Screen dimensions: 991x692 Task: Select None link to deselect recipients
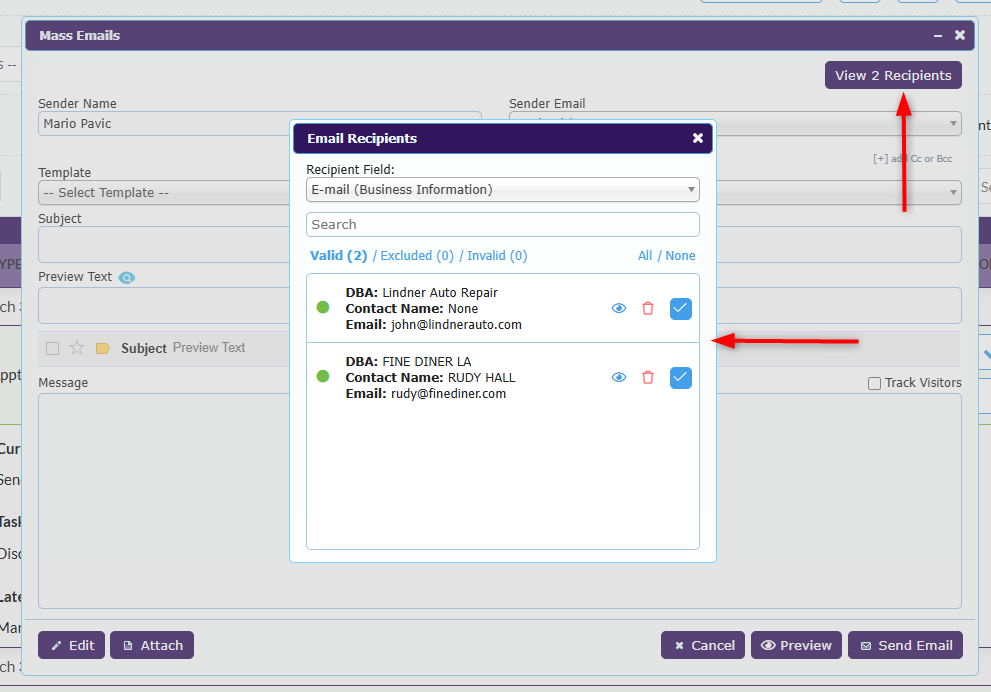[680, 256]
